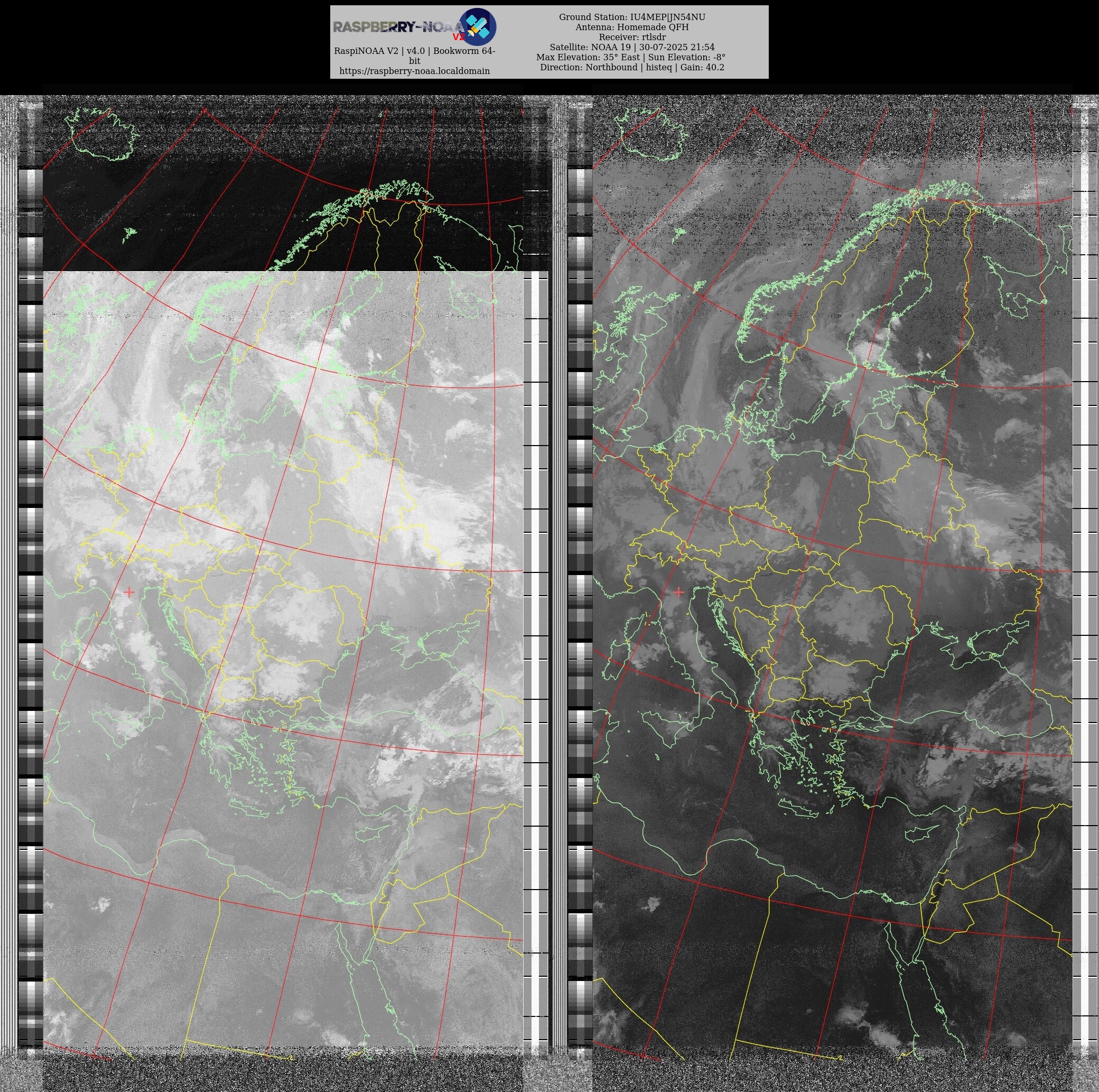
Task: Click Iceland's outline in the right image
Action: (652, 134)
